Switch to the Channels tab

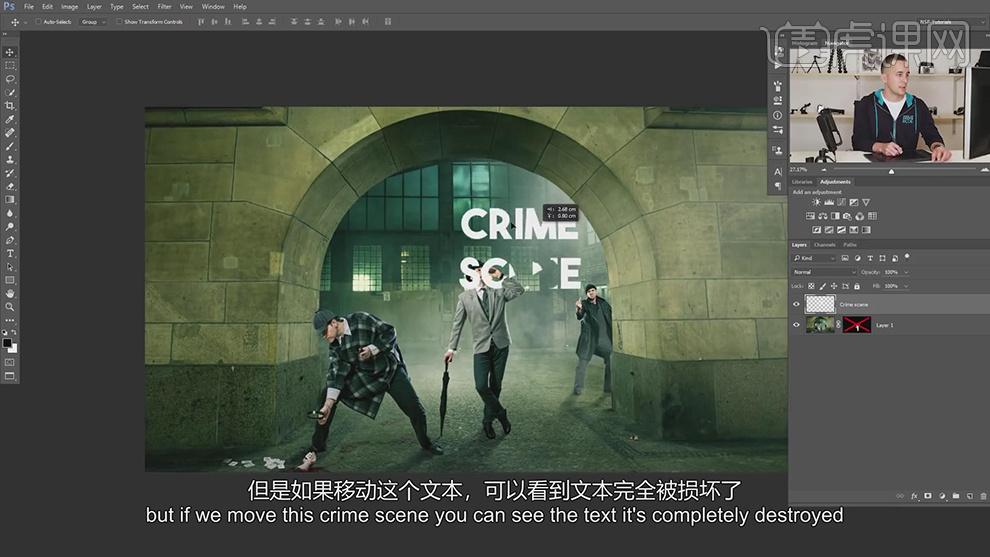[825, 244]
